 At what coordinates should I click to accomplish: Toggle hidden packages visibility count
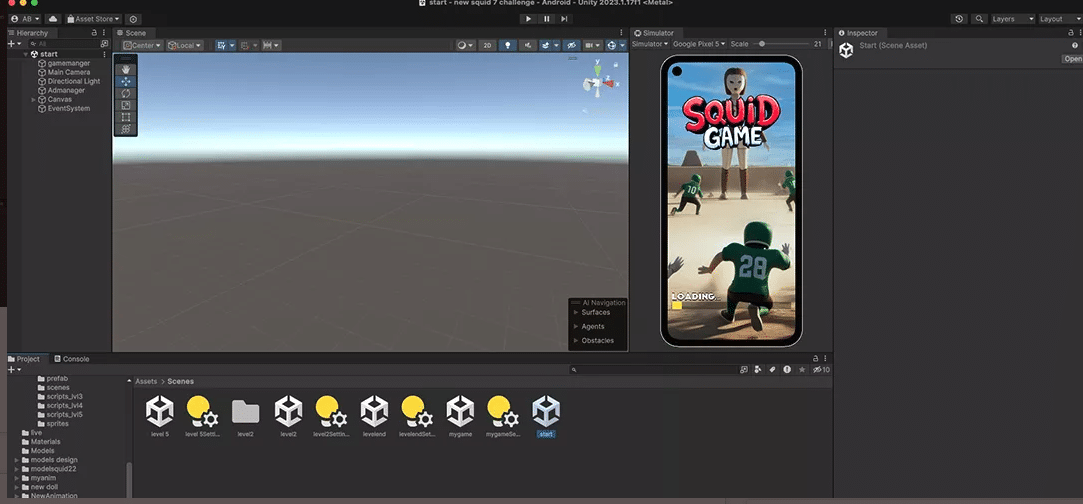(x=821, y=370)
